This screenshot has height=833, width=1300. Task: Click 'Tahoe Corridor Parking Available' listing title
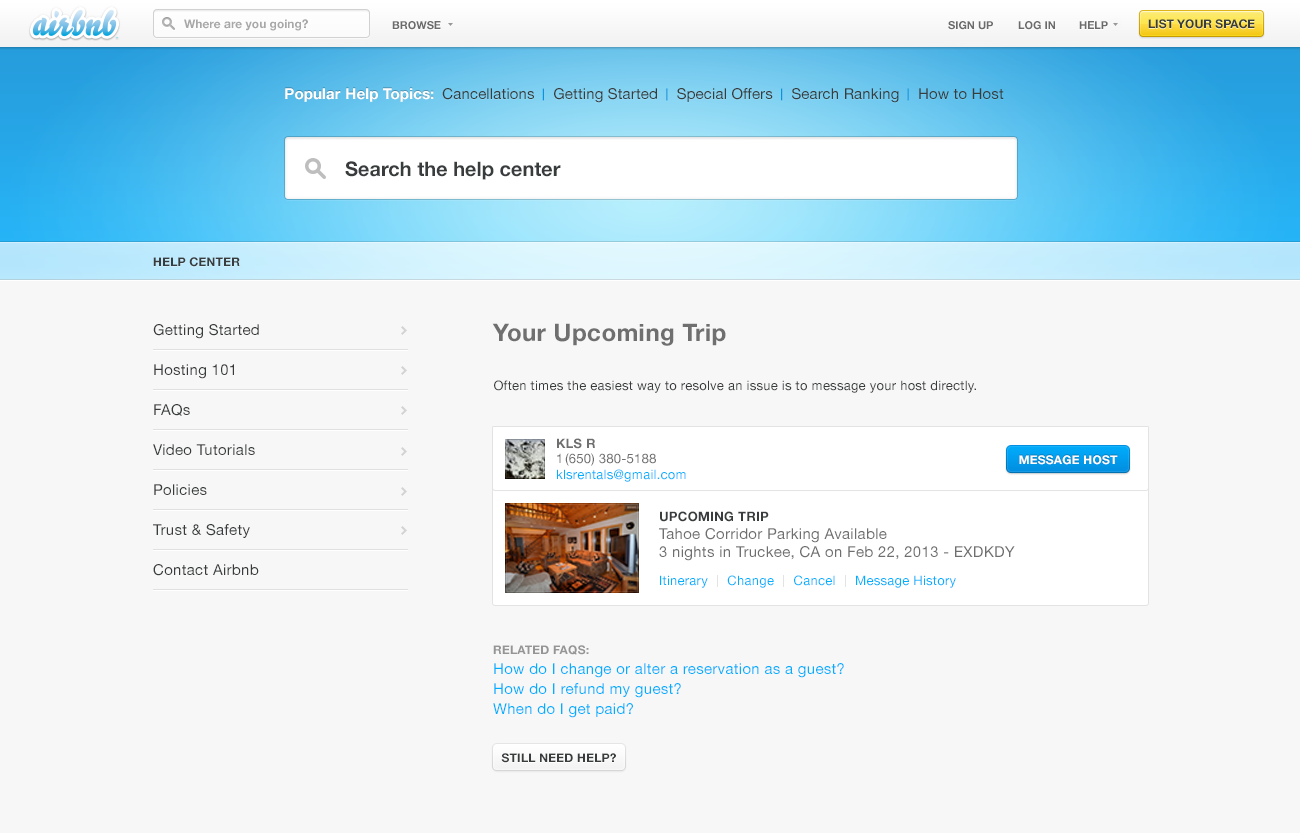[x=773, y=534]
